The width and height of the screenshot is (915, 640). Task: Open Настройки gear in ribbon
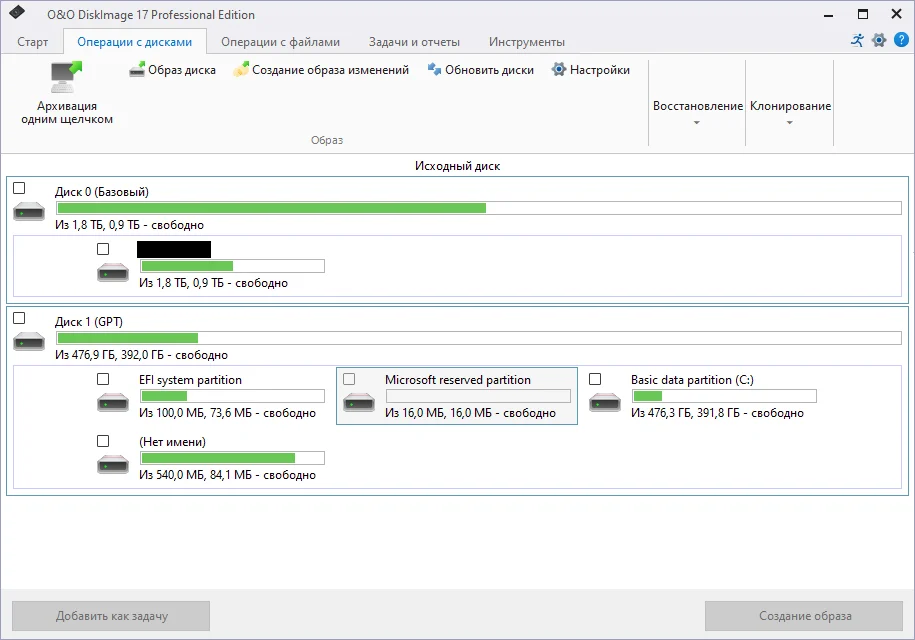[x=559, y=70]
